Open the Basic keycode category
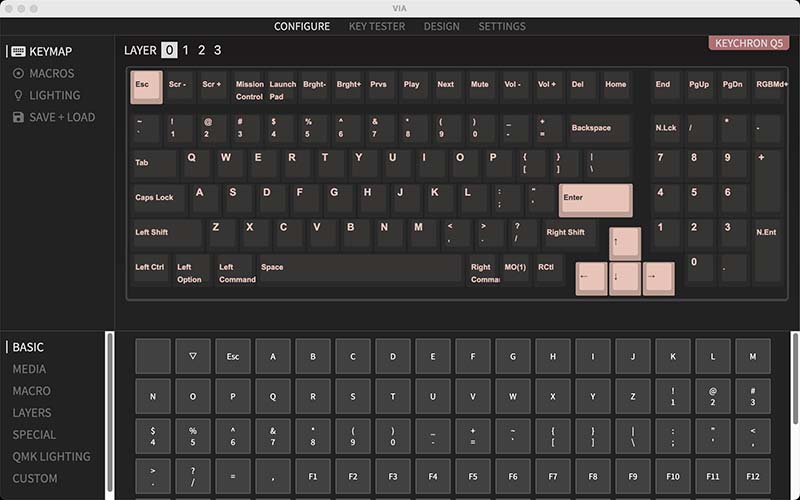Screen dimensions: 800x500 point(28,347)
